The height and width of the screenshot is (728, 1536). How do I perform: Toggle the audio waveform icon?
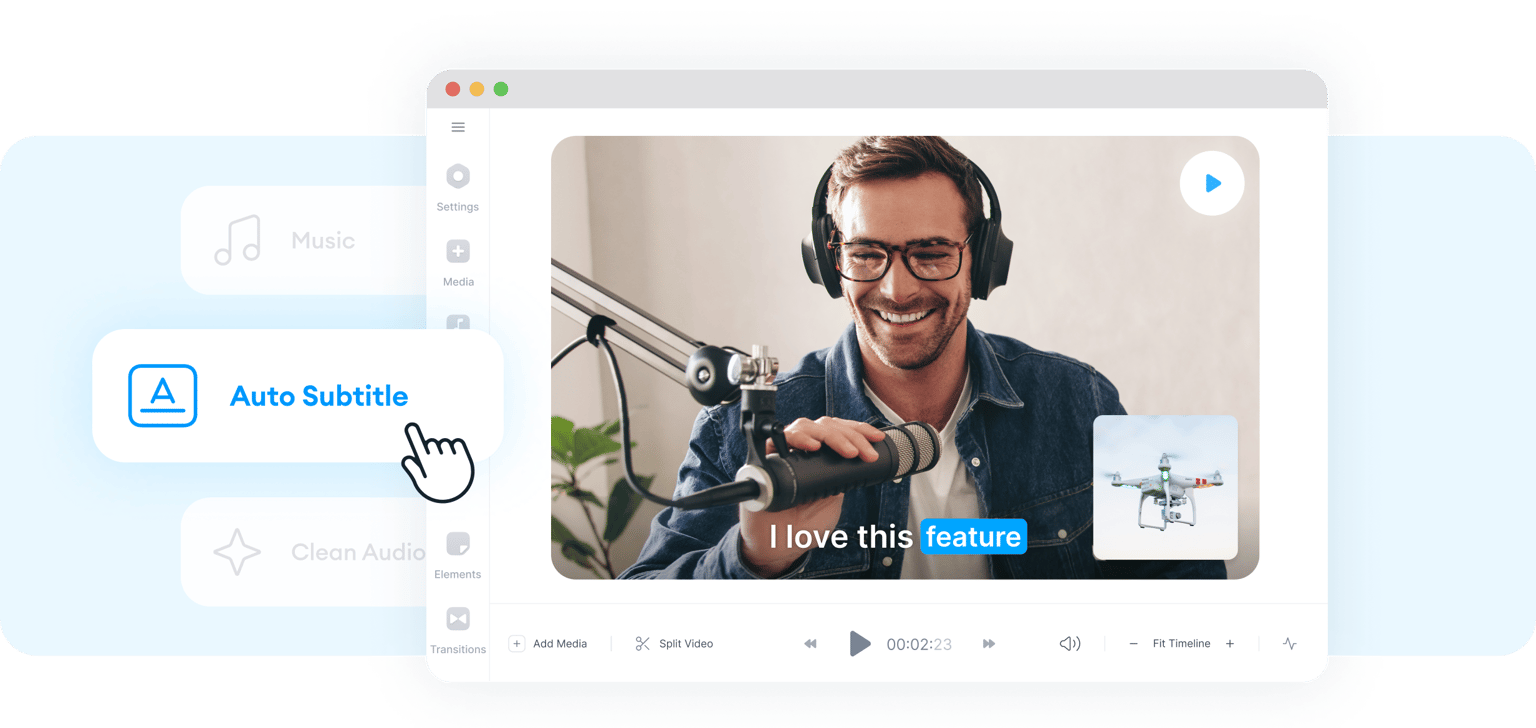[1290, 644]
